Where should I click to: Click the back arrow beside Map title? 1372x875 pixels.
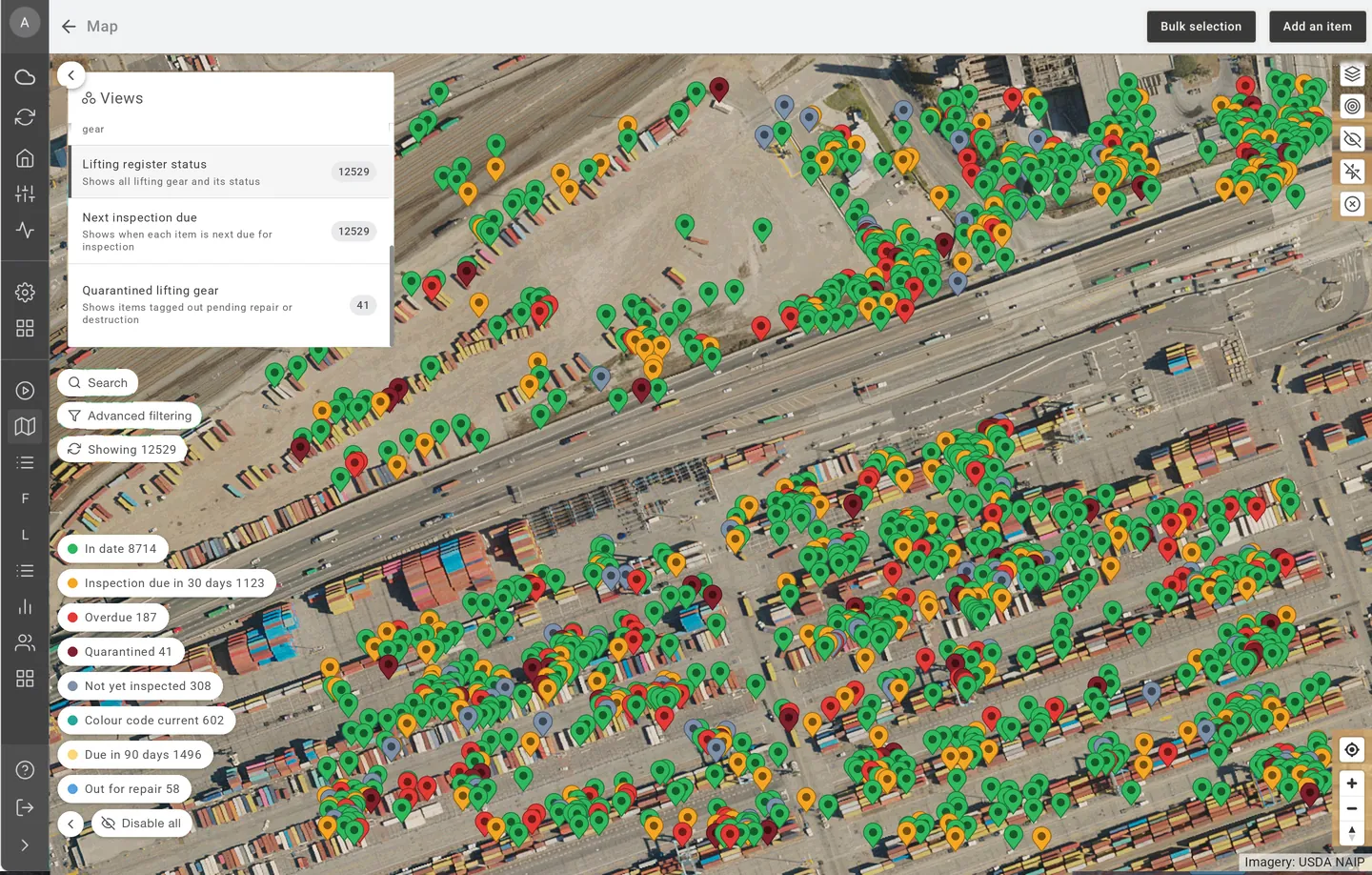pyautogui.click(x=69, y=27)
